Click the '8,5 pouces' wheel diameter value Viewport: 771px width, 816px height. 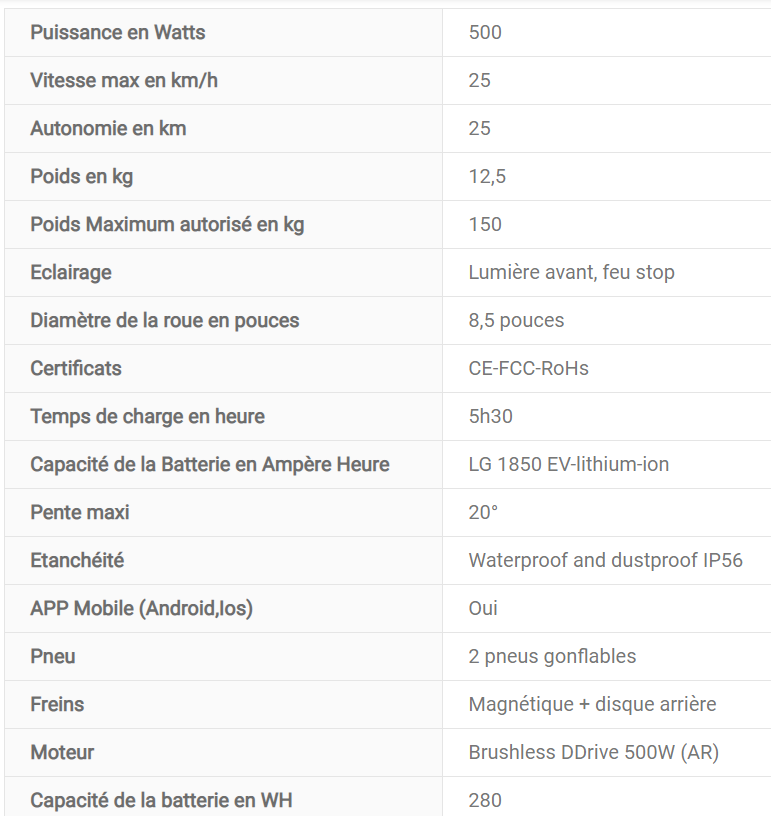[516, 321]
